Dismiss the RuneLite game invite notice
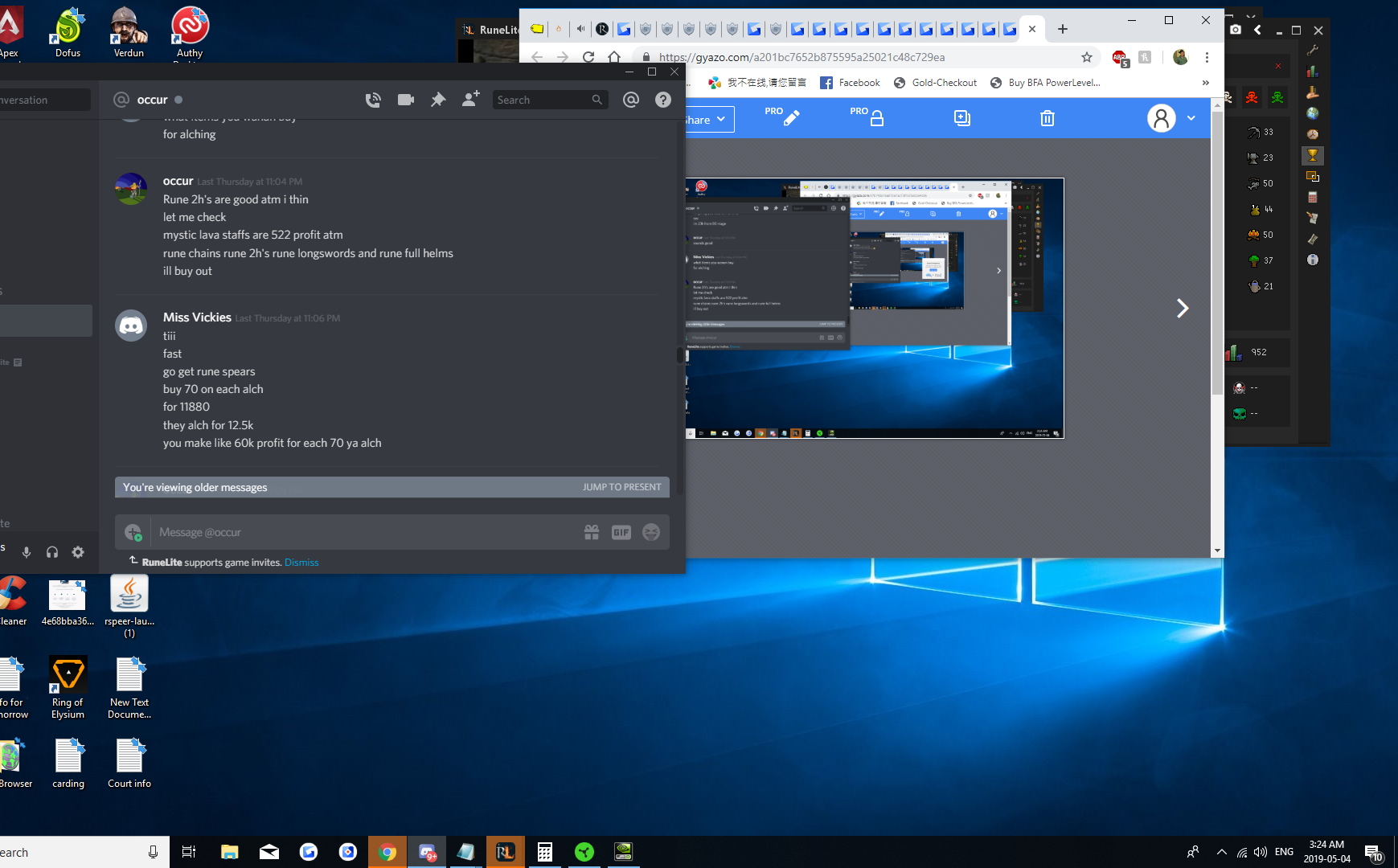The image size is (1398, 868). (x=301, y=563)
